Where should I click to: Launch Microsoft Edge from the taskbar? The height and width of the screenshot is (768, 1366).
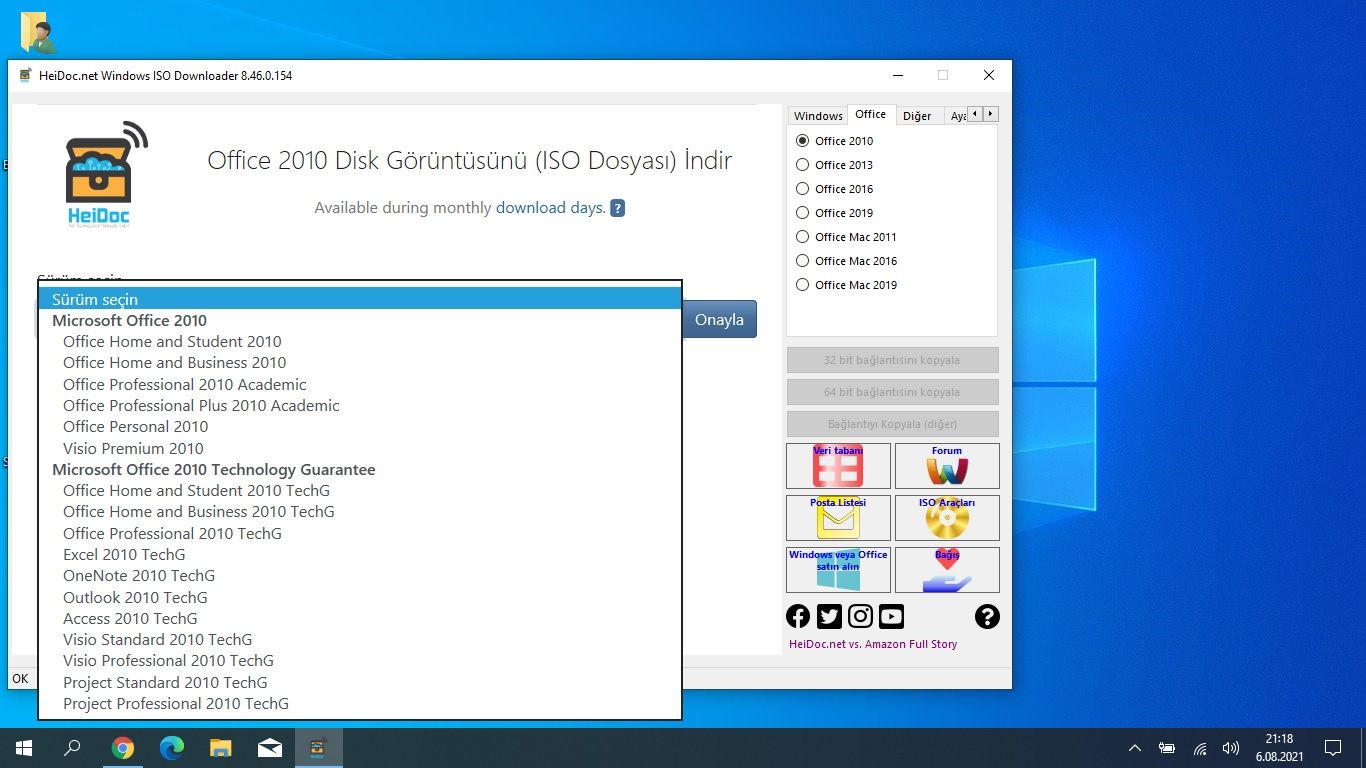click(172, 748)
